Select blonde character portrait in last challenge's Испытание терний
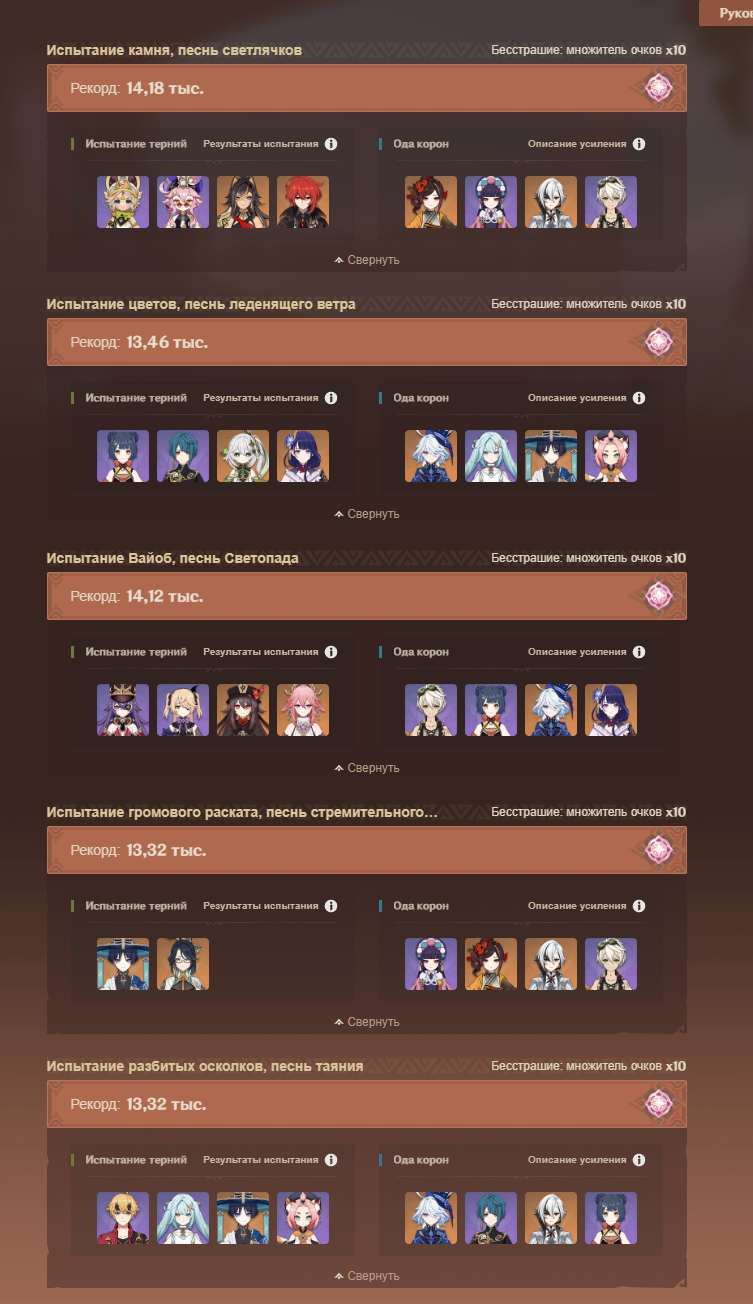The image size is (753, 1304). (x=123, y=1218)
